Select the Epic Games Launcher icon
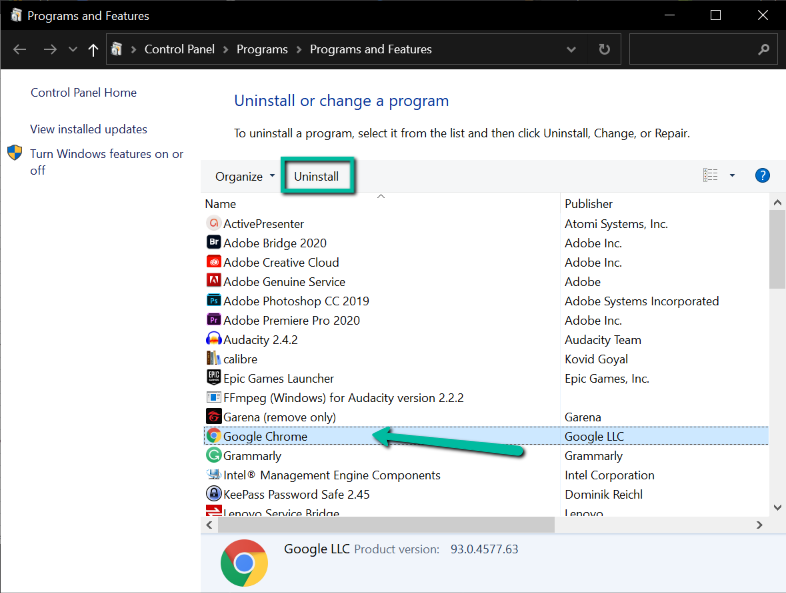The width and height of the screenshot is (786, 593). (213, 379)
